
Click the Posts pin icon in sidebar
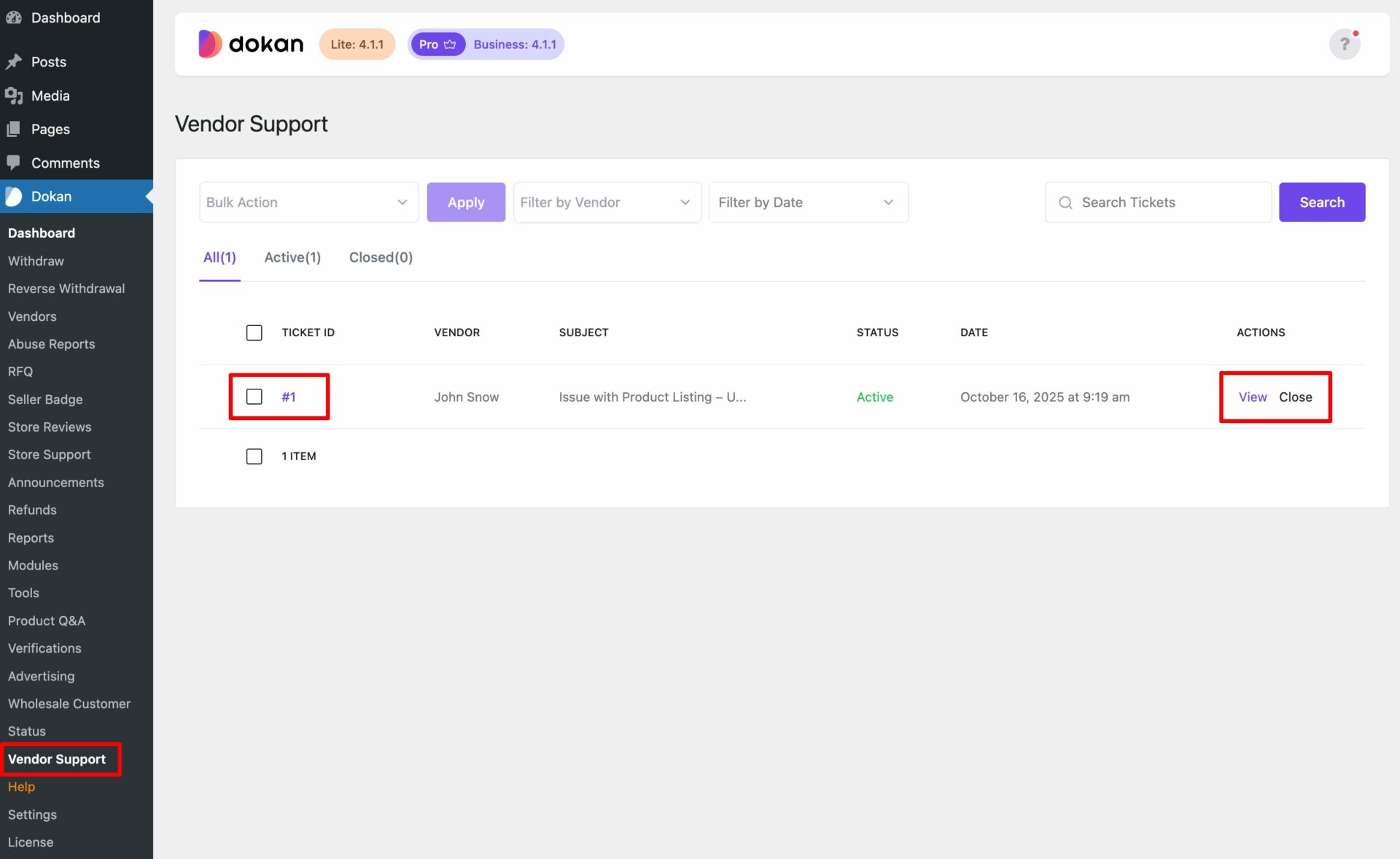(14, 62)
